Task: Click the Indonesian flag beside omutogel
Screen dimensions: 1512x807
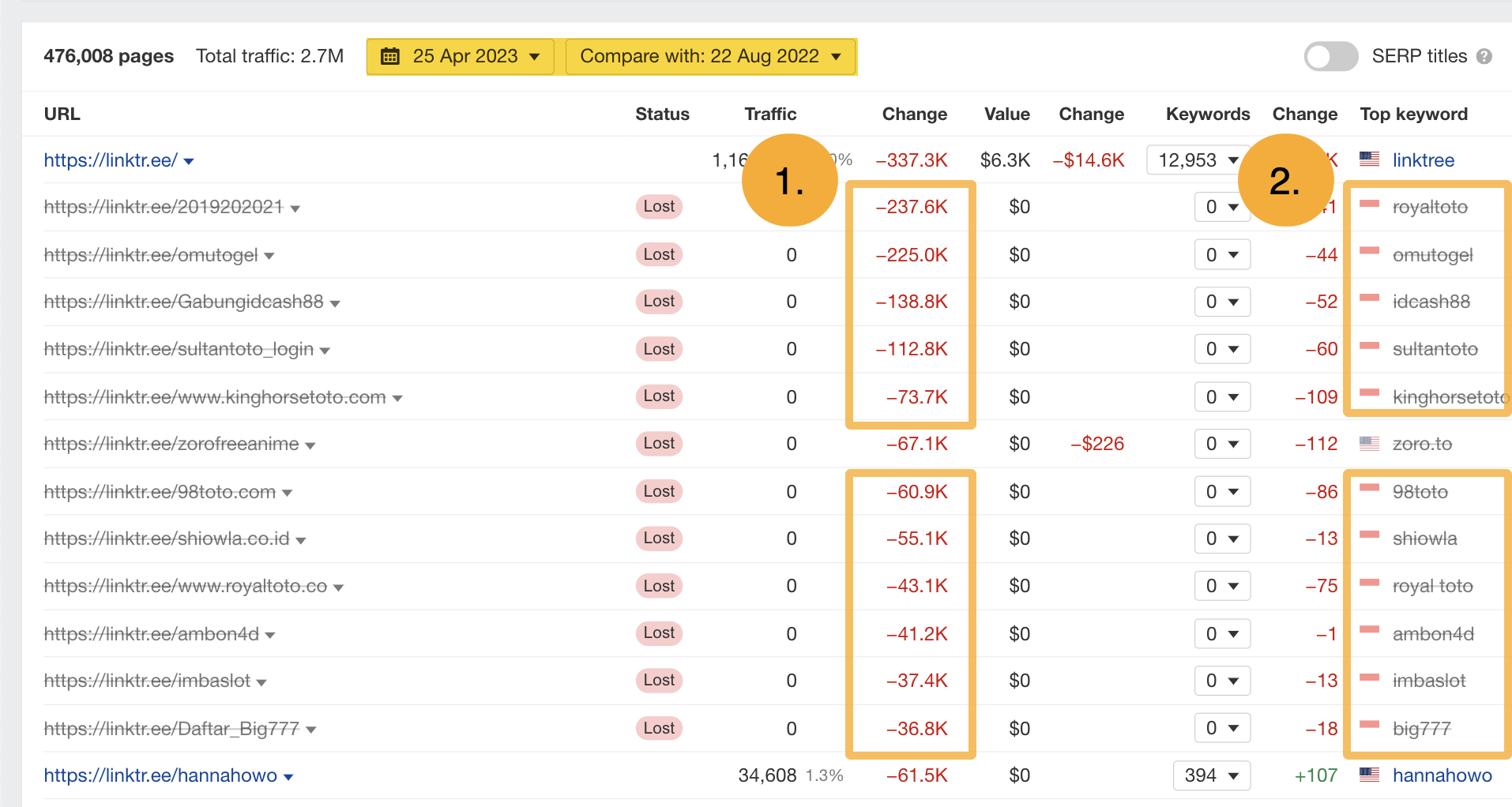Action: (1369, 254)
